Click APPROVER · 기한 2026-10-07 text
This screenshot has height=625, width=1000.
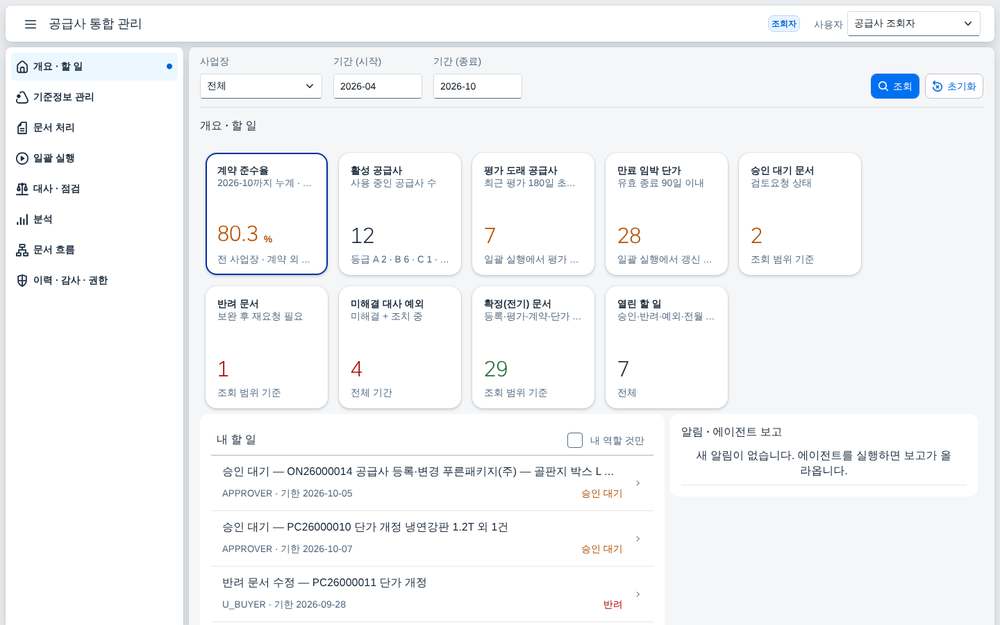(287, 549)
